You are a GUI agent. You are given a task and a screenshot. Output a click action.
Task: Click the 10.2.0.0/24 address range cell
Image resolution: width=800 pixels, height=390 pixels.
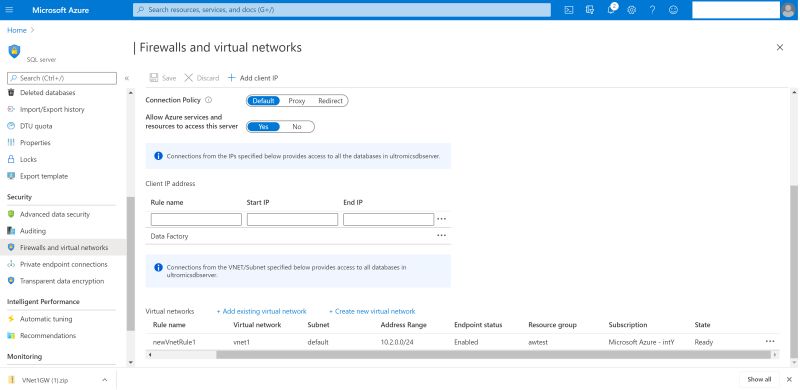[x=397, y=342]
